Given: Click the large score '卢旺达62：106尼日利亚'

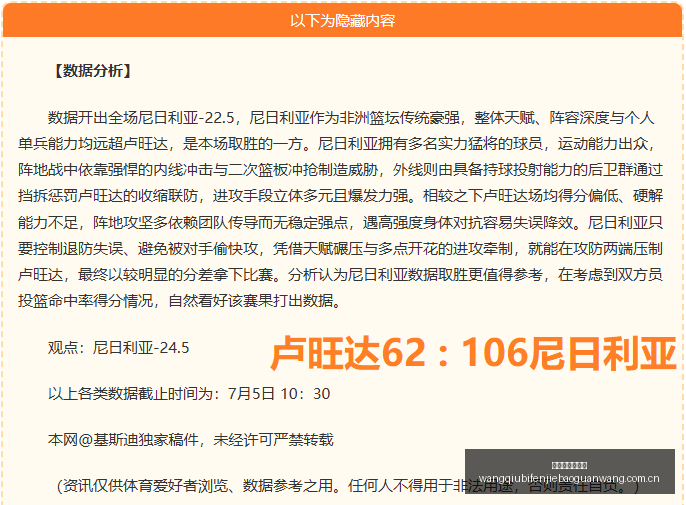Looking at the screenshot, I should (x=473, y=353).
